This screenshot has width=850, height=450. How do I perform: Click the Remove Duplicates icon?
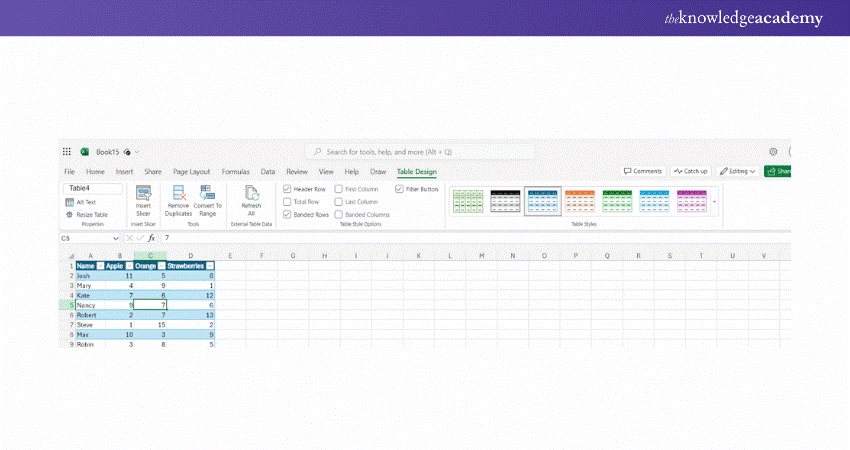179,194
